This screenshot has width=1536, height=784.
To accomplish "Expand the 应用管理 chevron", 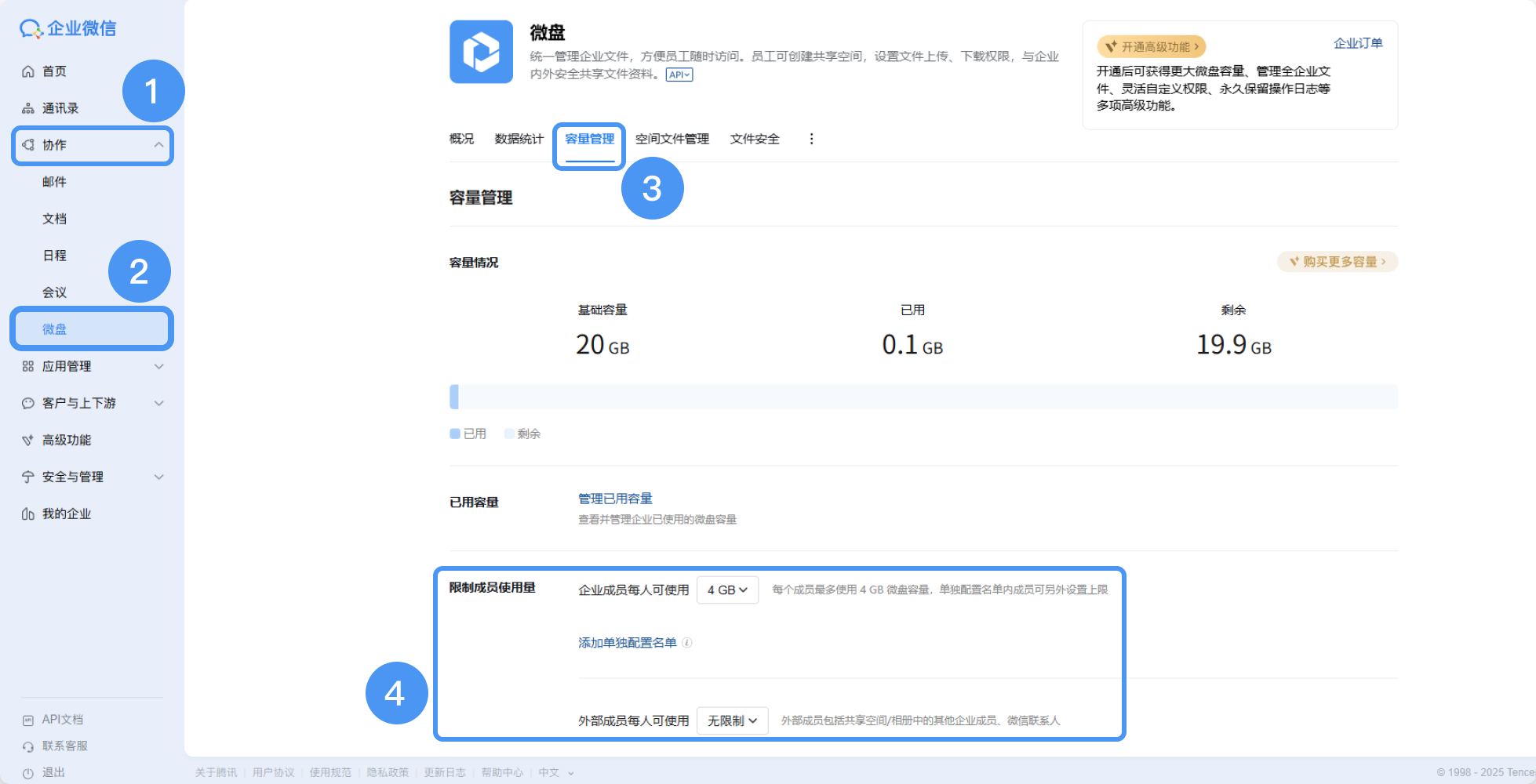I will [x=158, y=366].
